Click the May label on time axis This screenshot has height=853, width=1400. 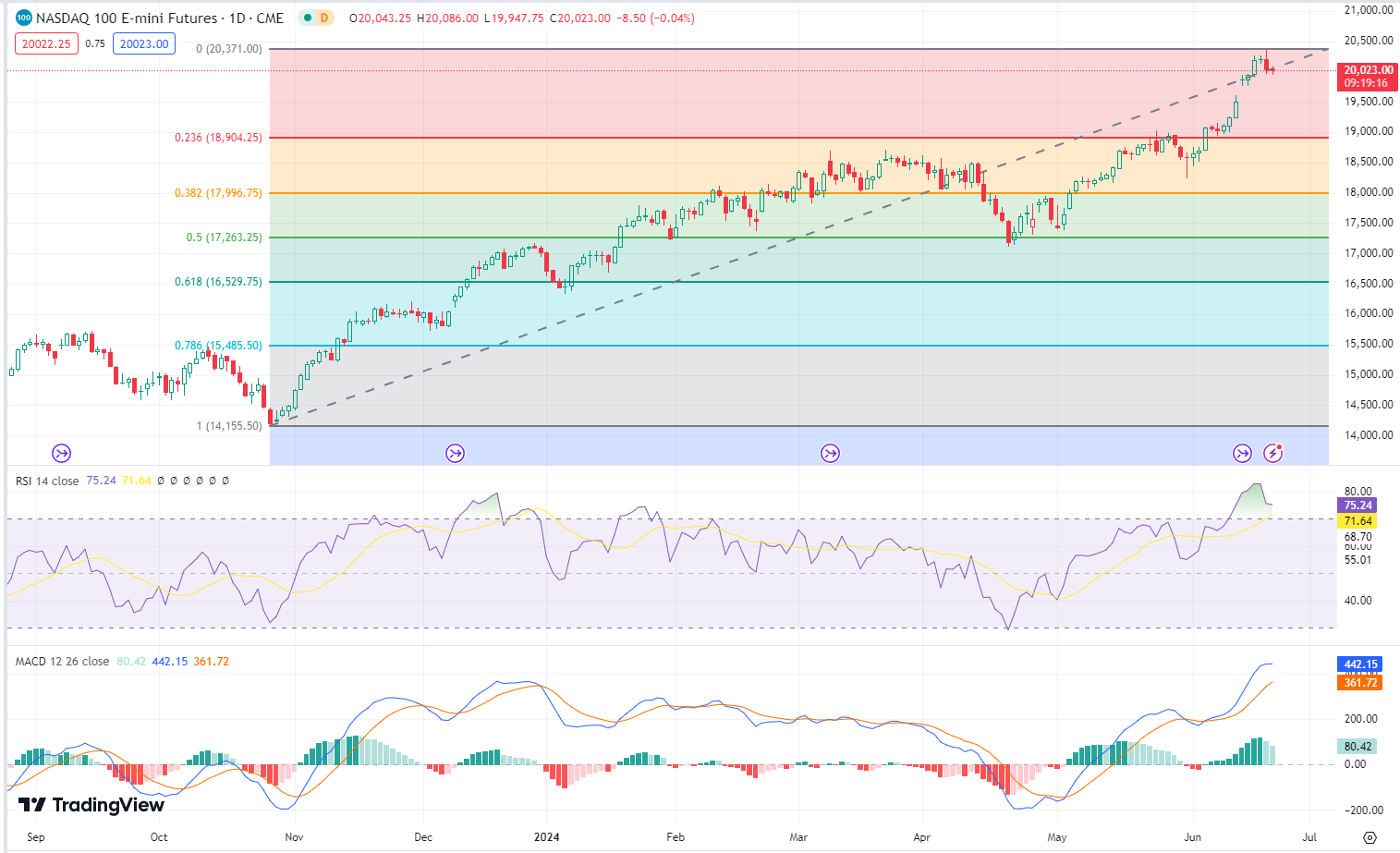point(1057,837)
